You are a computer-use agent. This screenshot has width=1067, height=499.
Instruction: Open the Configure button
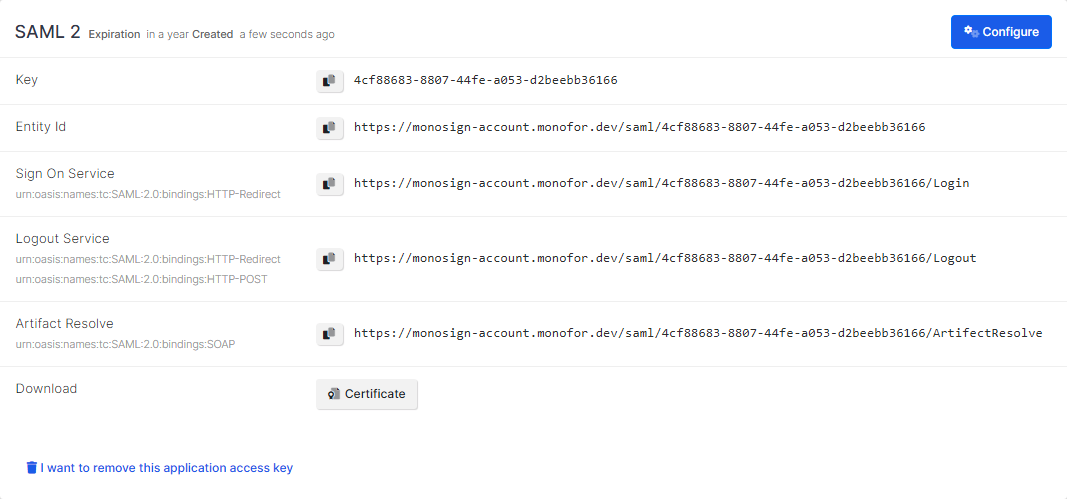click(1000, 32)
